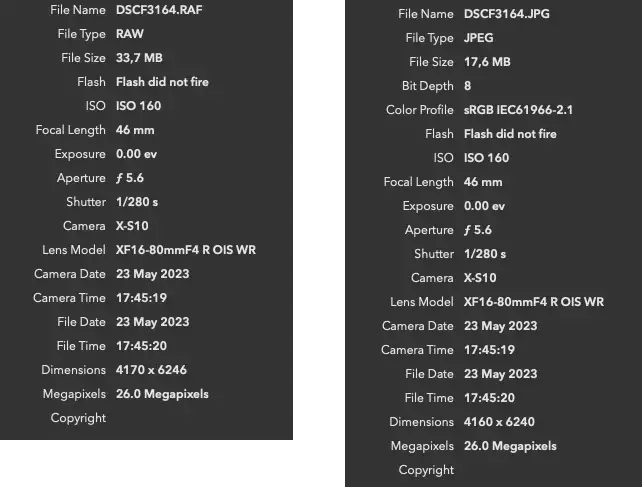Select the Color Profile label
Image resolution: width=642 pixels, height=487 pixels.
click(420, 110)
